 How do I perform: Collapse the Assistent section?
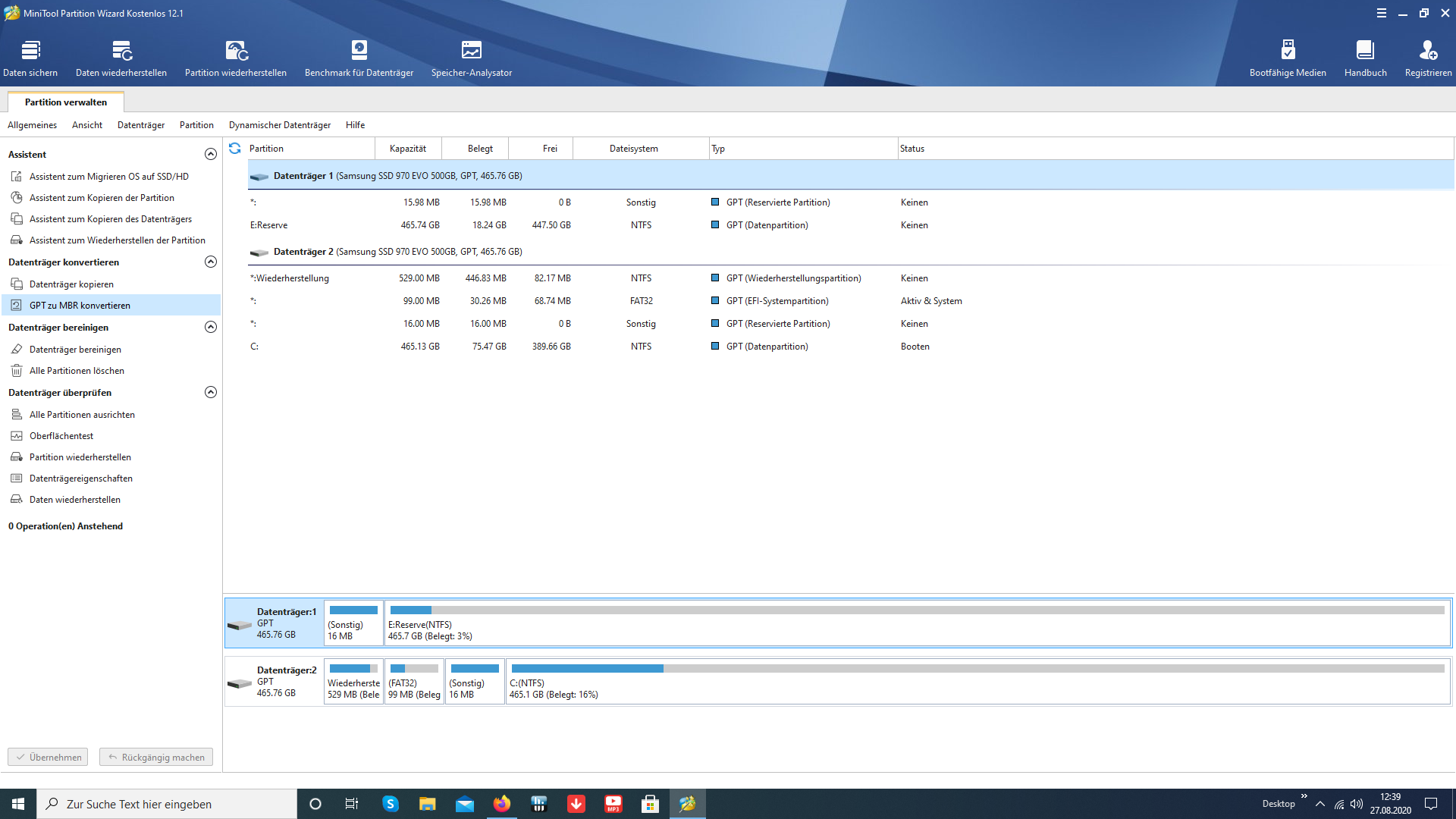(x=211, y=154)
